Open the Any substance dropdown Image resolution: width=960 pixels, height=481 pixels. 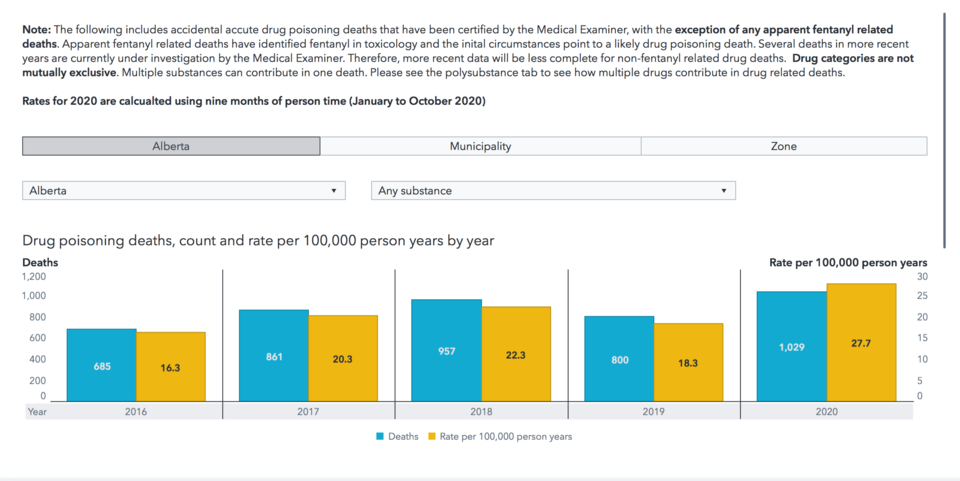(x=553, y=190)
